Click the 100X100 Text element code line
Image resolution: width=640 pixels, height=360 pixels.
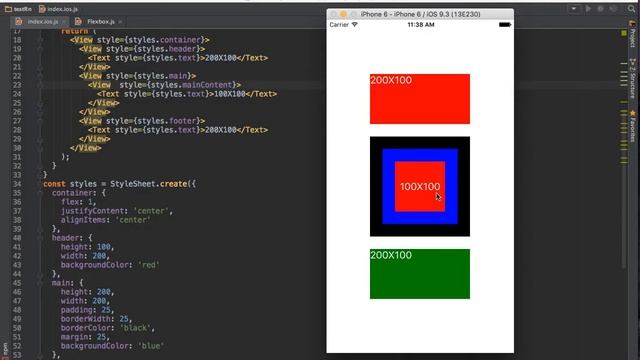click(x=187, y=93)
